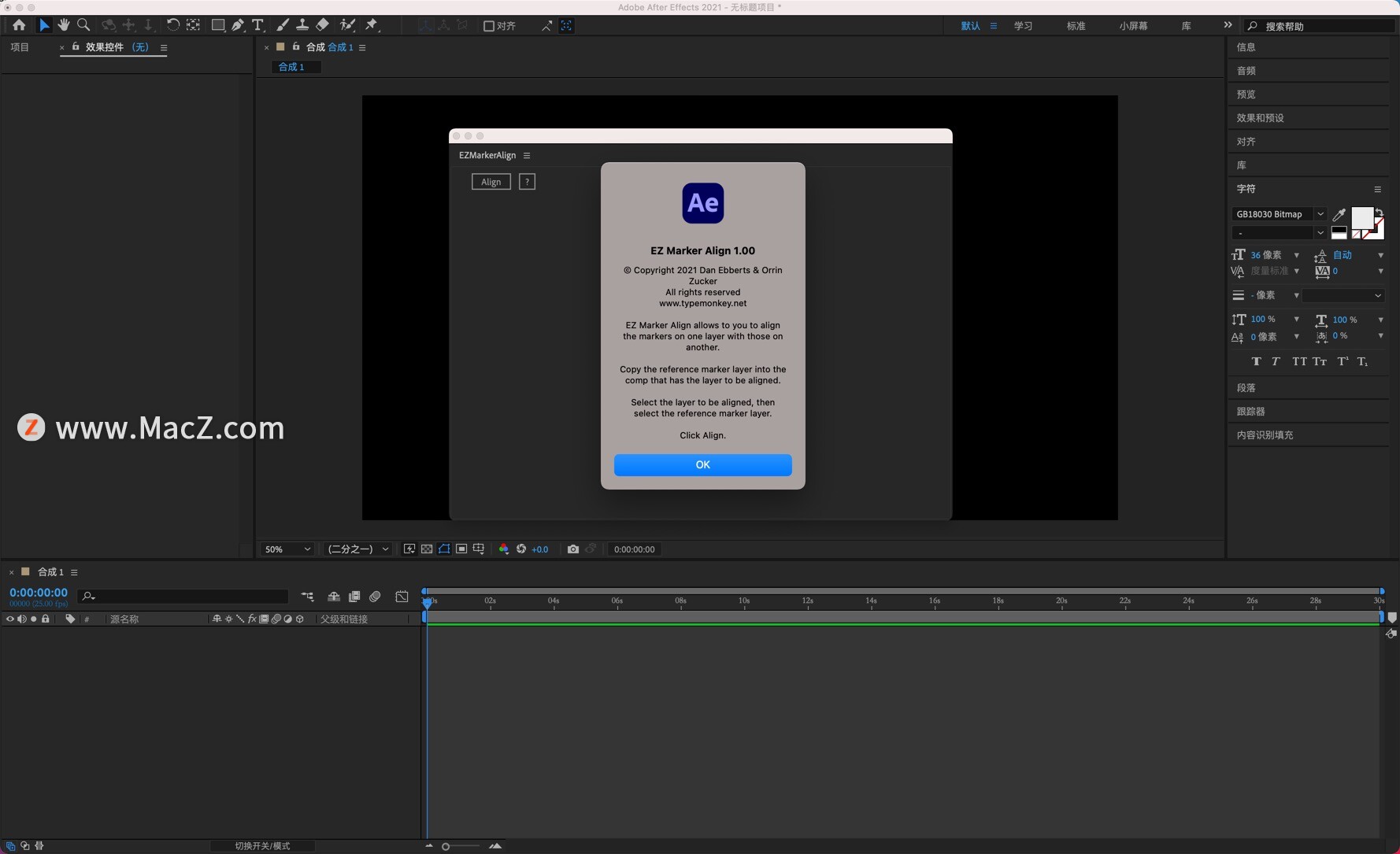
Task: Select the Zoom magnifier tool
Action: [x=83, y=25]
